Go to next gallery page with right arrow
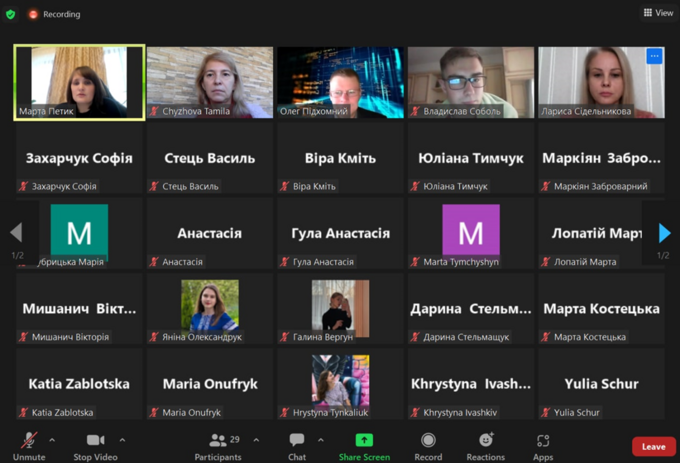Viewport: 680px width, 463px height. 664,233
